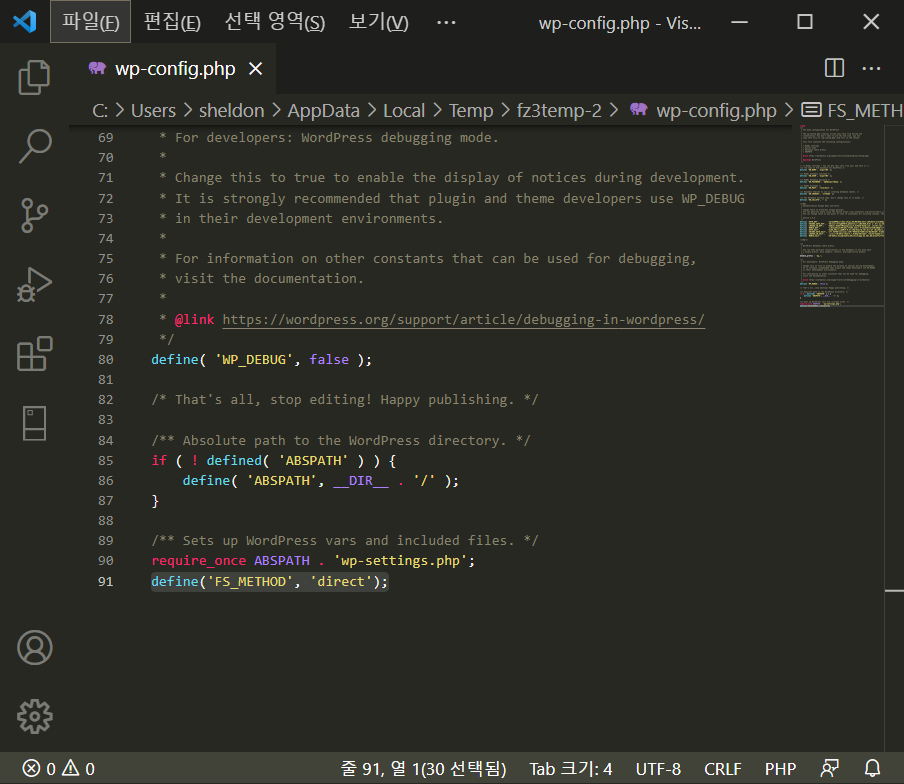Screen dimensions: 904x784
Task: Click line number 91 in the gutter
Action: click(x=106, y=581)
